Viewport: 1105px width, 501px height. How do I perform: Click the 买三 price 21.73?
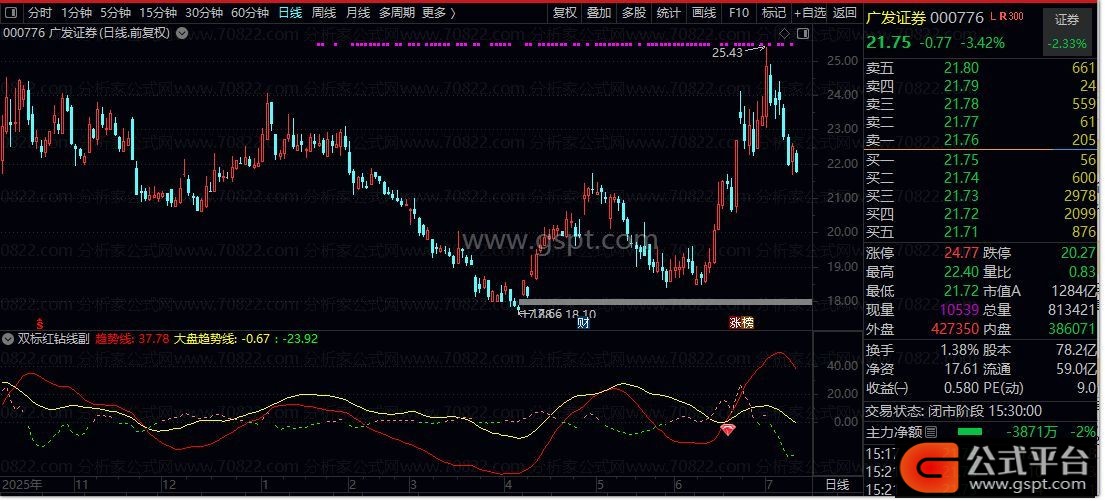tap(961, 196)
